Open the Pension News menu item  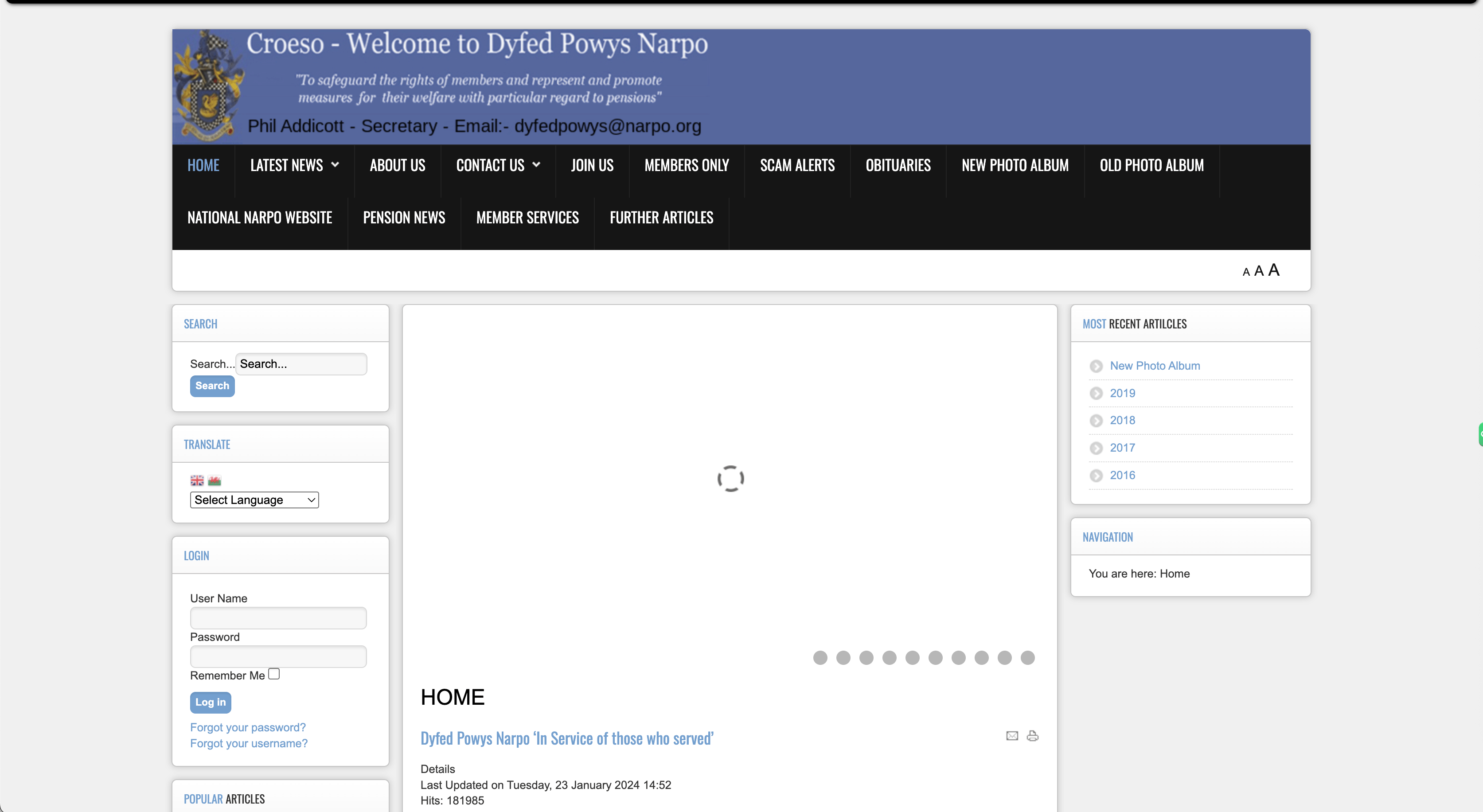pyautogui.click(x=404, y=218)
